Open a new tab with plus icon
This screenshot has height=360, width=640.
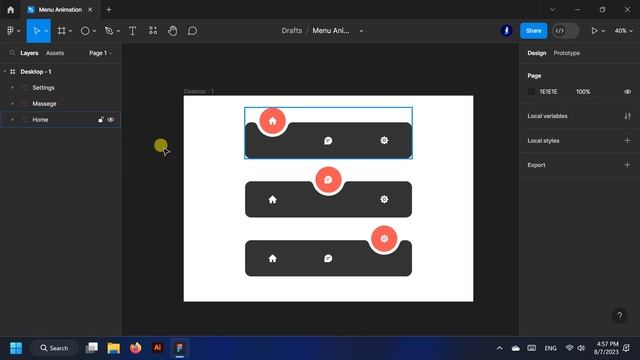pyautogui.click(x=109, y=9)
